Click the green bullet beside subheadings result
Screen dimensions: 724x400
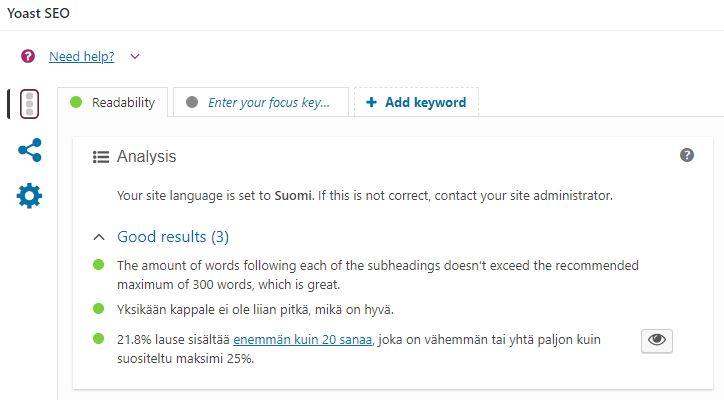click(98, 265)
